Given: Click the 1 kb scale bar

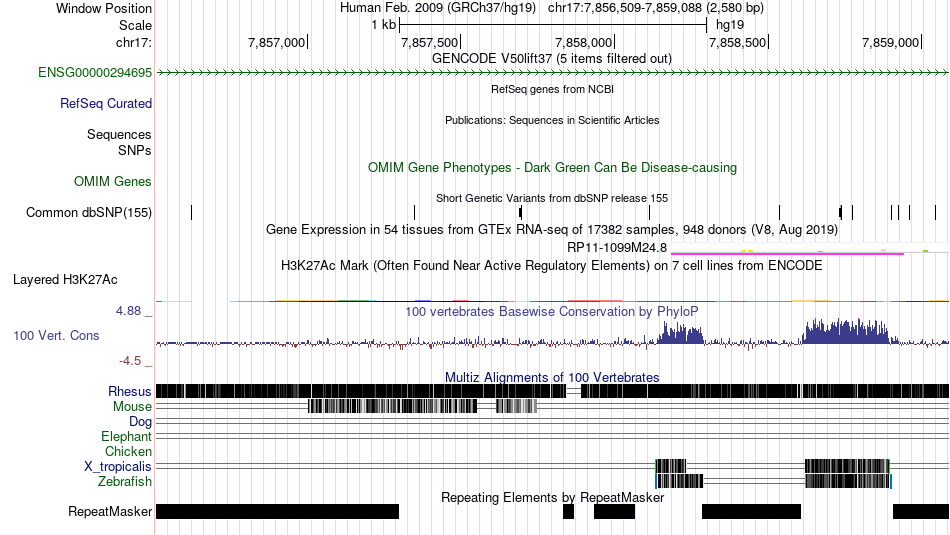Looking at the screenshot, I should point(553,25).
